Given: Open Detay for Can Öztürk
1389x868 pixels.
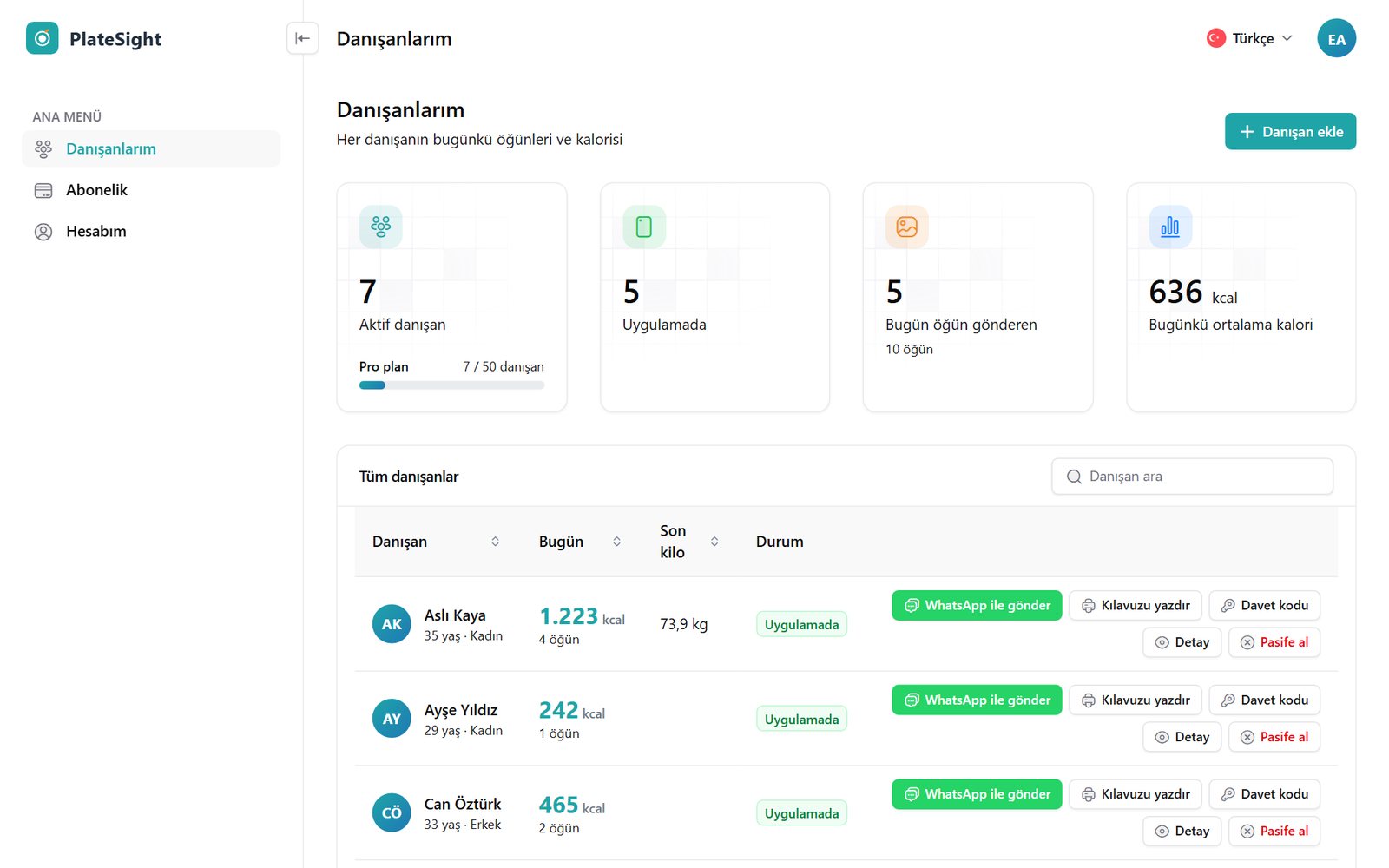Looking at the screenshot, I should point(1182,832).
